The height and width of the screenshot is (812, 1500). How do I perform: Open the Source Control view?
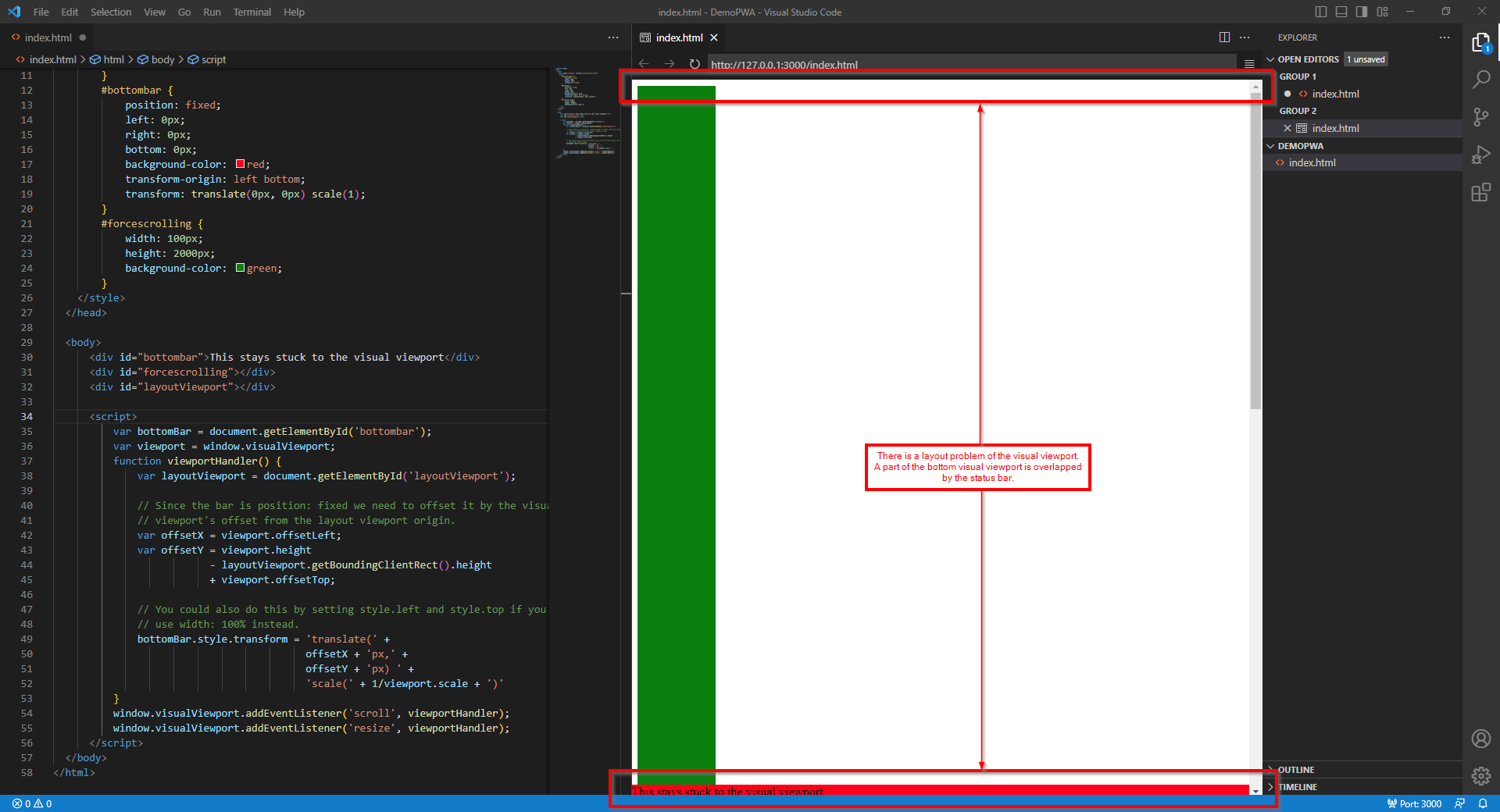1481,117
